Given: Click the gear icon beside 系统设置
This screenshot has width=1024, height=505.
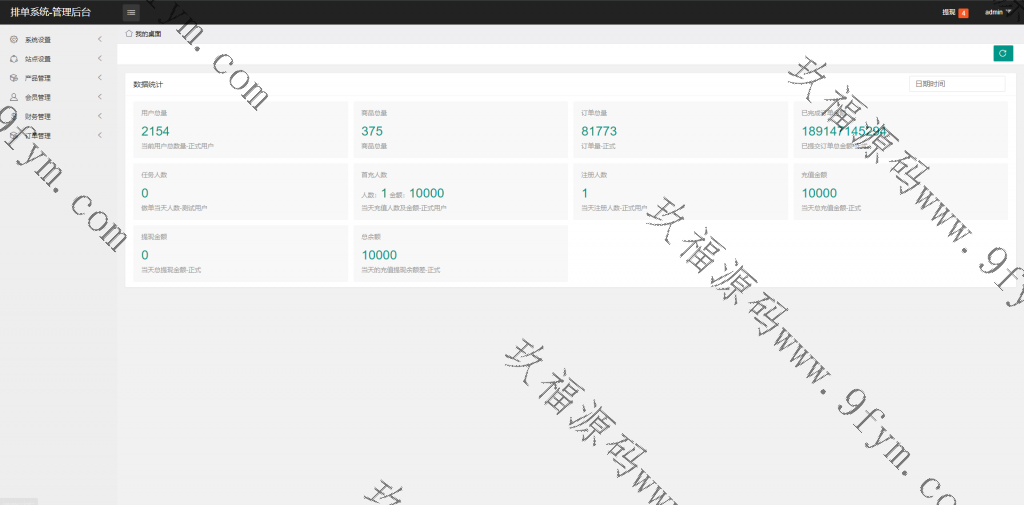Looking at the screenshot, I should tap(13, 40).
